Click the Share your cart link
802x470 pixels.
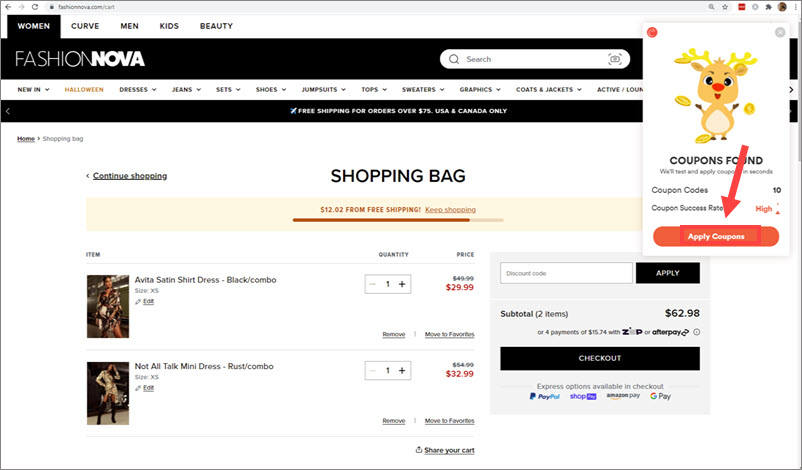coord(445,450)
